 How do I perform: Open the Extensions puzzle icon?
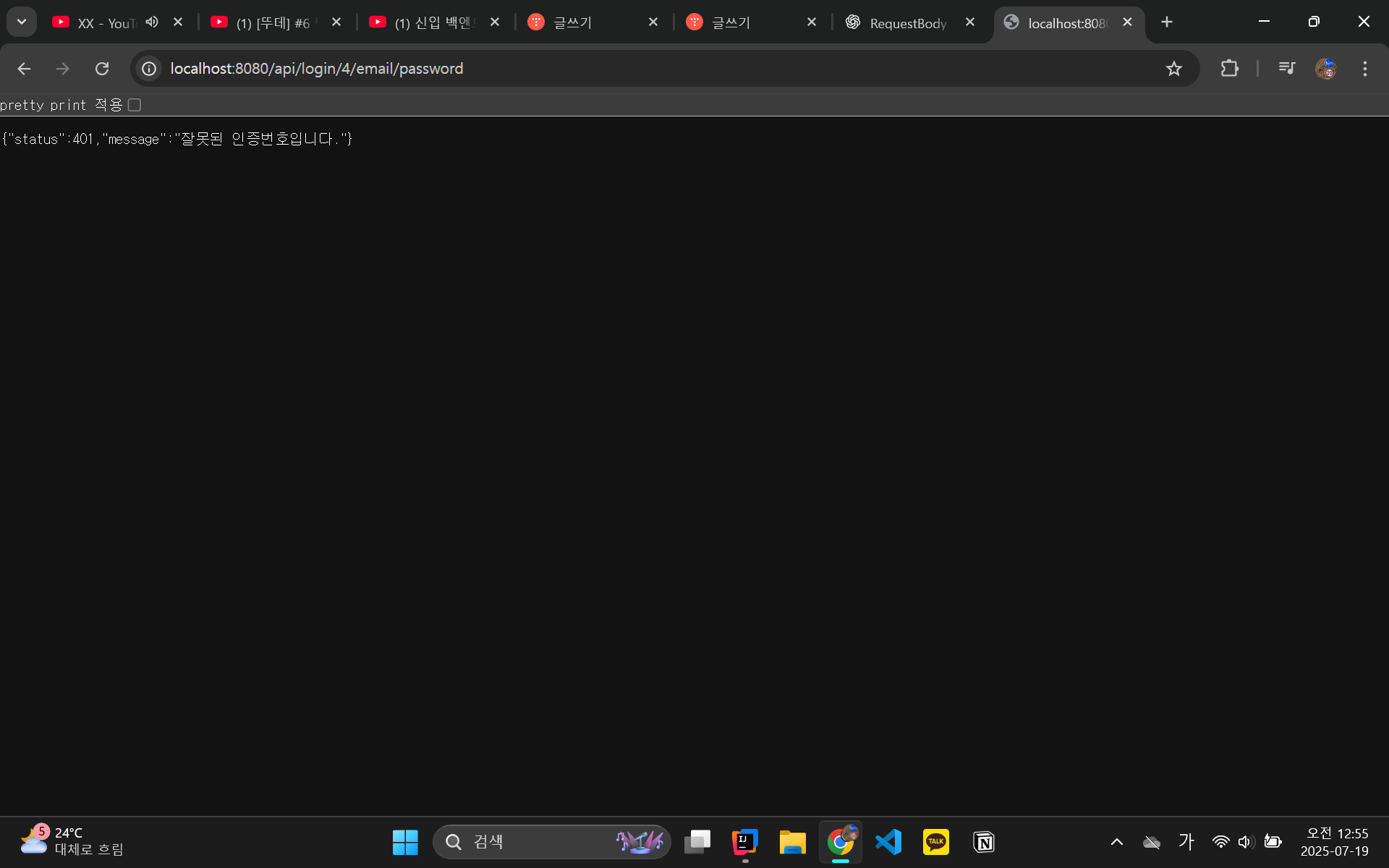tap(1229, 69)
